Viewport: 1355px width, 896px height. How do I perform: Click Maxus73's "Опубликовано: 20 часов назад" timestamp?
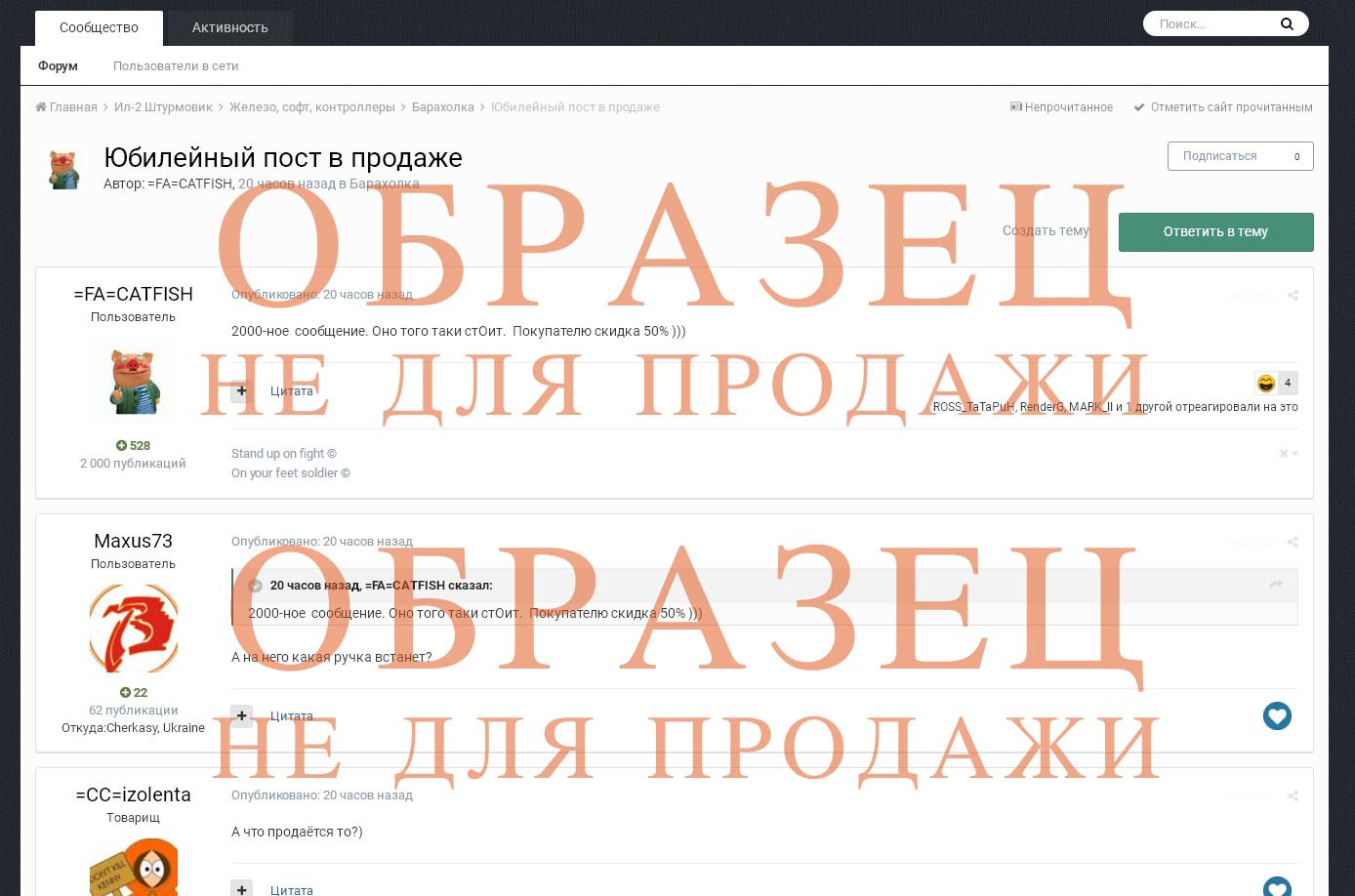322,542
